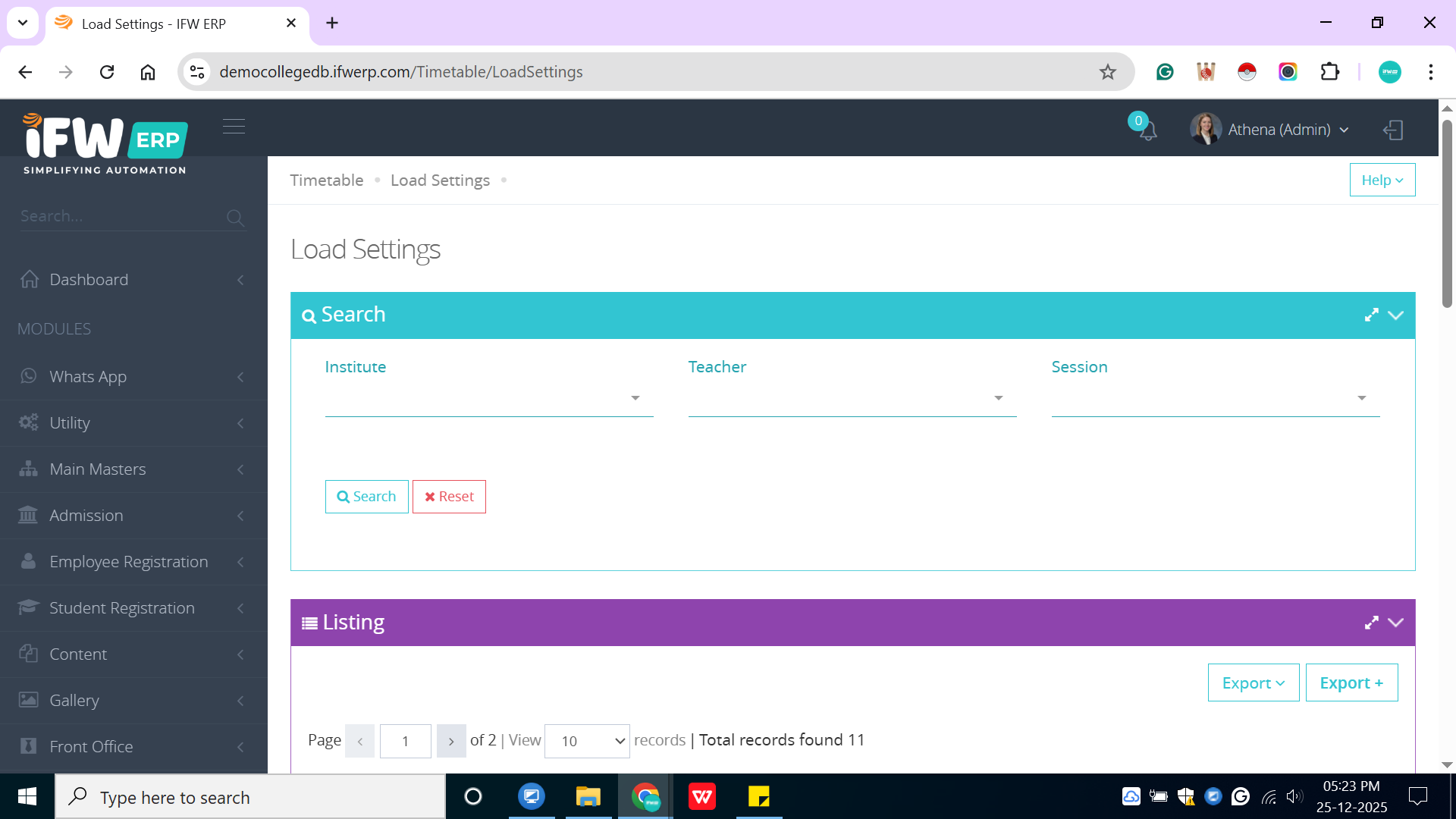
Task: Toggle the hamburger sidebar menu icon
Action: click(x=234, y=126)
